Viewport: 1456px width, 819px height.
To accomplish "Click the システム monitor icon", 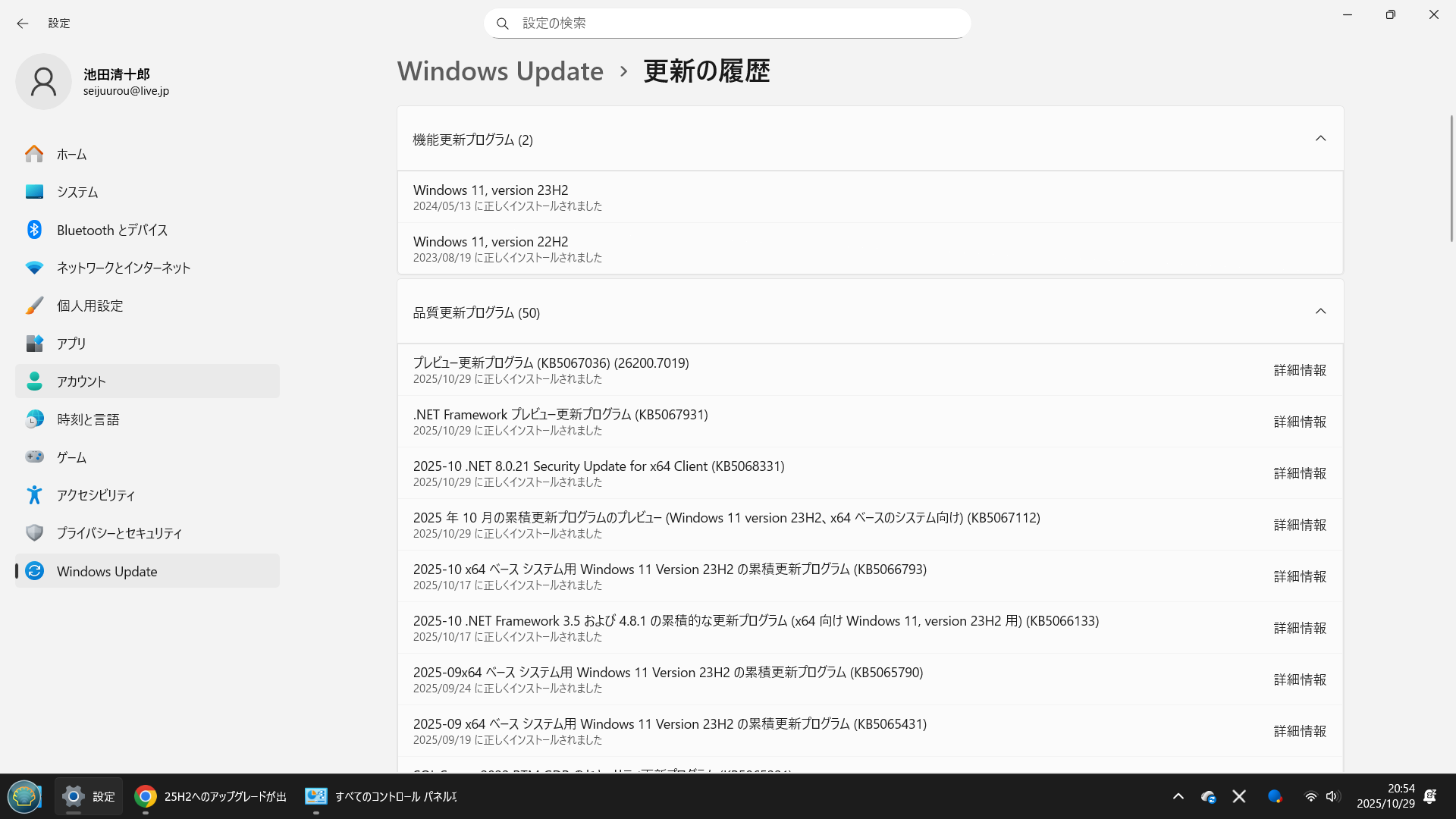I will (x=34, y=192).
